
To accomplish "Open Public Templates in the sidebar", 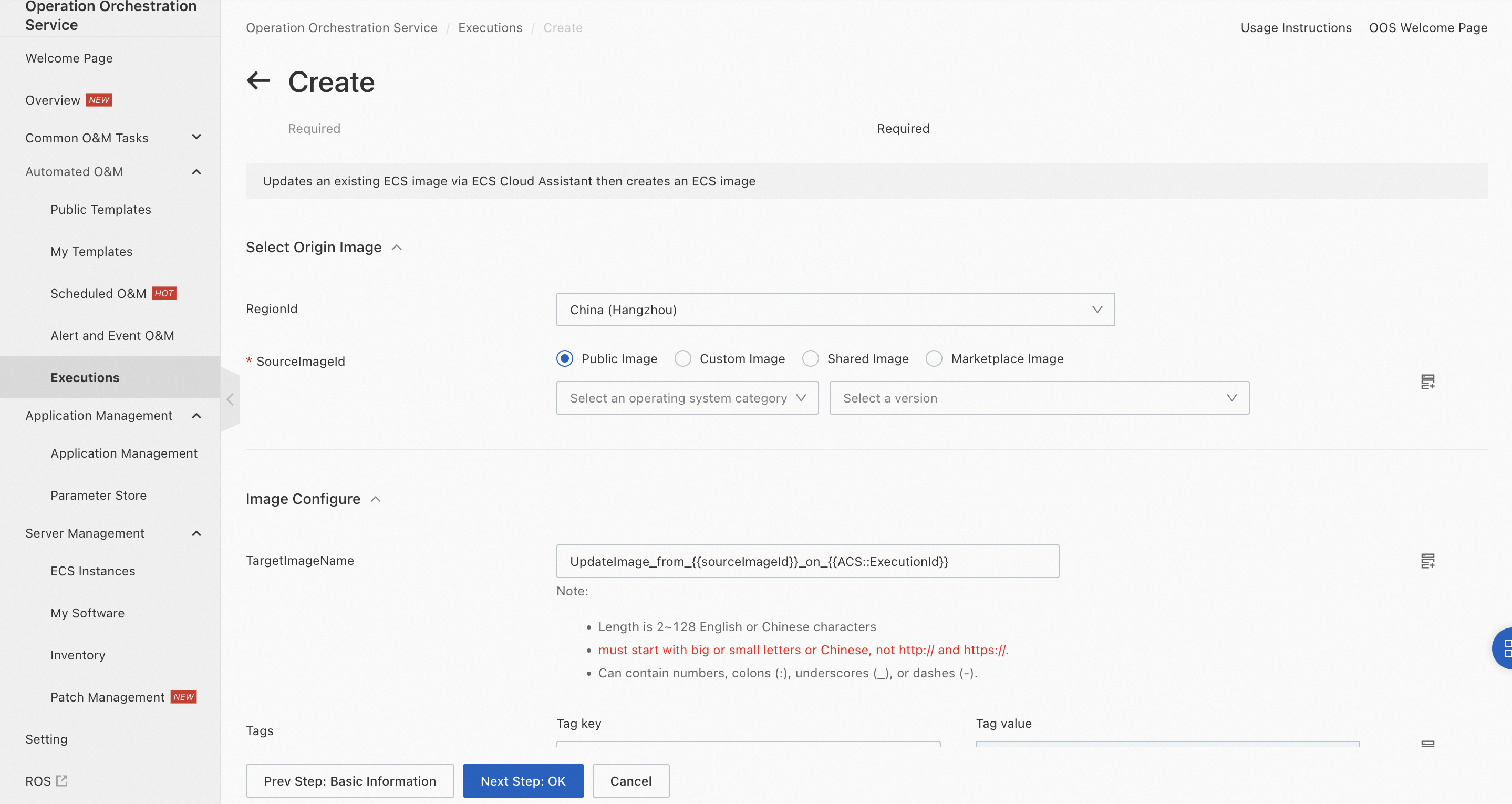I will point(100,210).
